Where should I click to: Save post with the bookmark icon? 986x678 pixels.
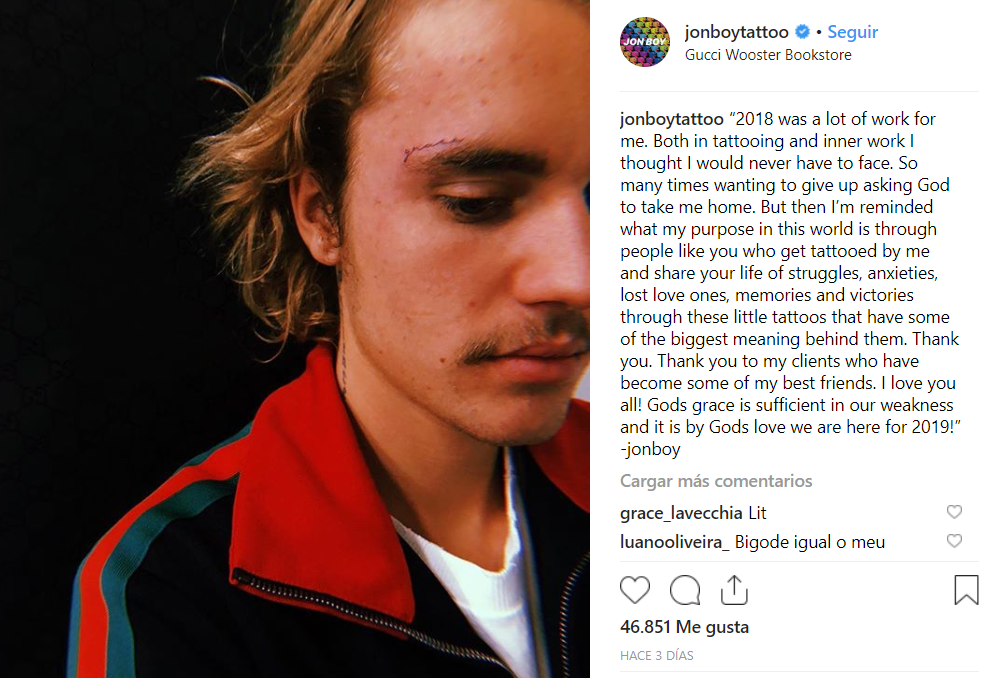pyautogui.click(x=966, y=590)
